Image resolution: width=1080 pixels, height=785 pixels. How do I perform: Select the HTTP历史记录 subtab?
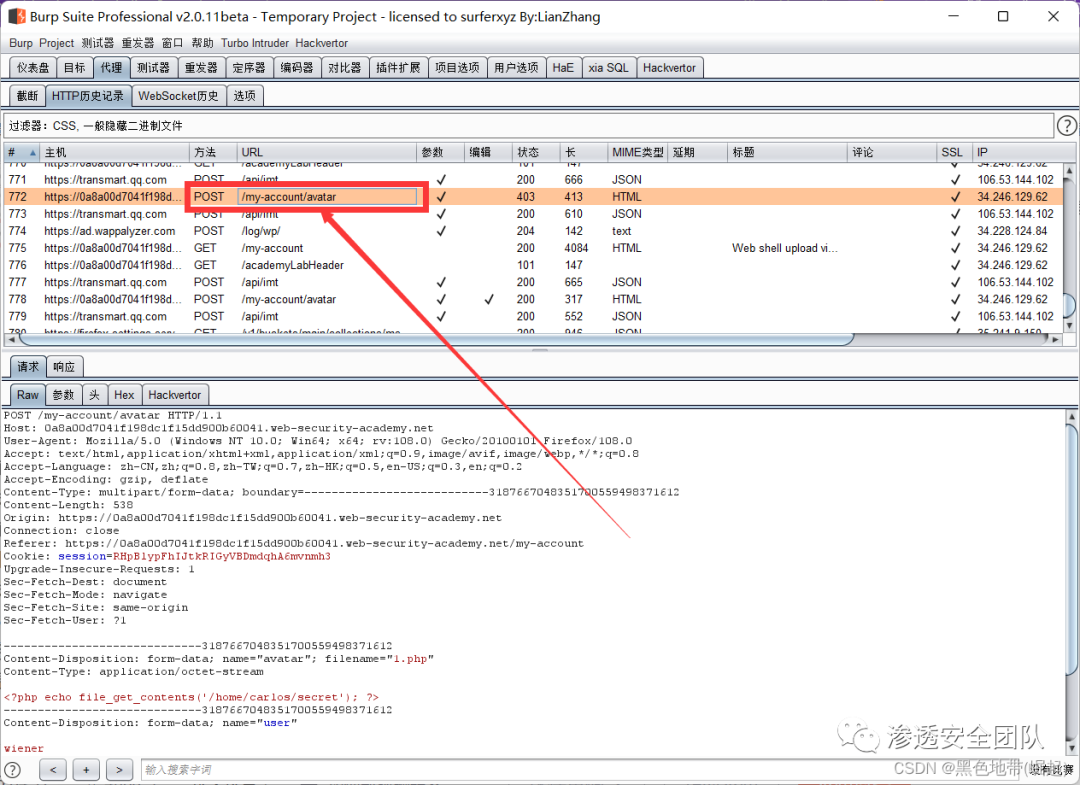tap(88, 96)
